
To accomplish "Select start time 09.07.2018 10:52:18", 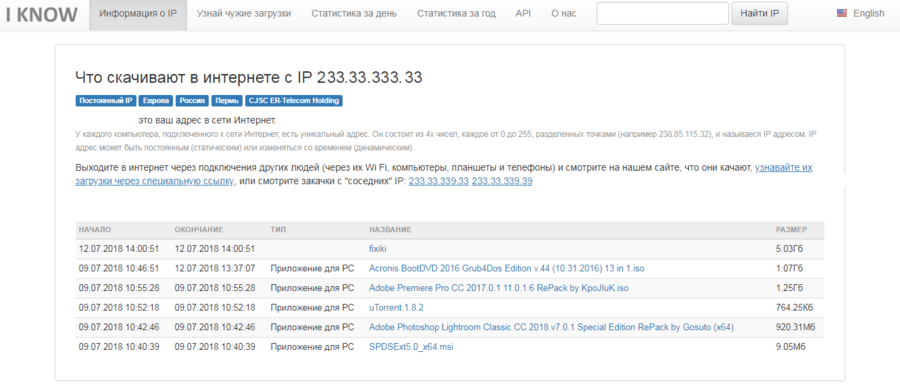I will [x=119, y=308].
